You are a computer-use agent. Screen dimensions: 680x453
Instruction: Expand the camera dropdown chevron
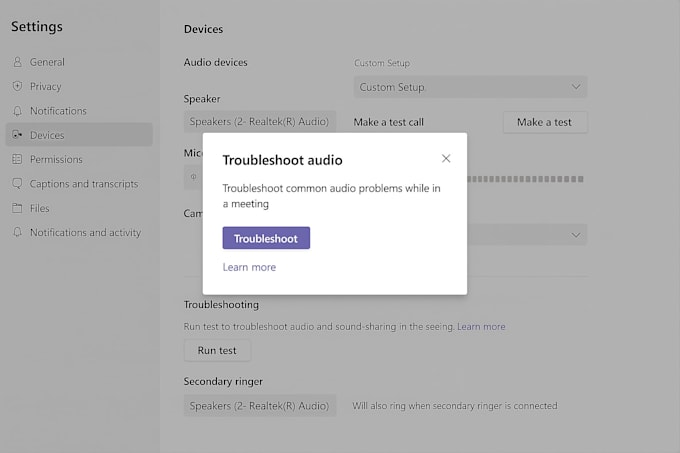(576, 235)
